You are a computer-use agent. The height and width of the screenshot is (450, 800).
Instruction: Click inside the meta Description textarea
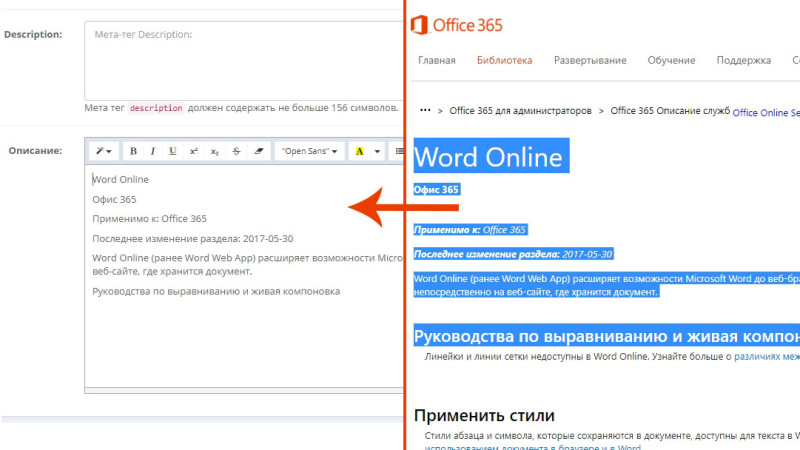coord(244,60)
